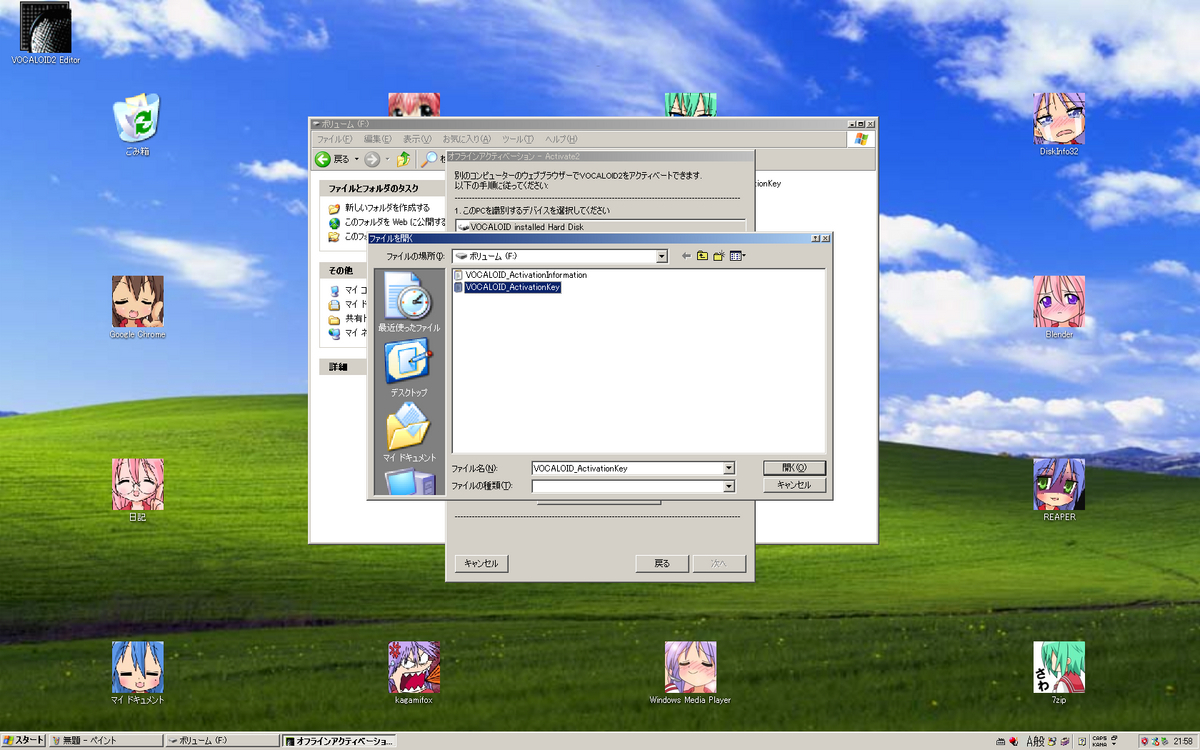1200x750 pixels.
Task: Expand ファイルの場所 location dropdown
Action: coord(662,257)
